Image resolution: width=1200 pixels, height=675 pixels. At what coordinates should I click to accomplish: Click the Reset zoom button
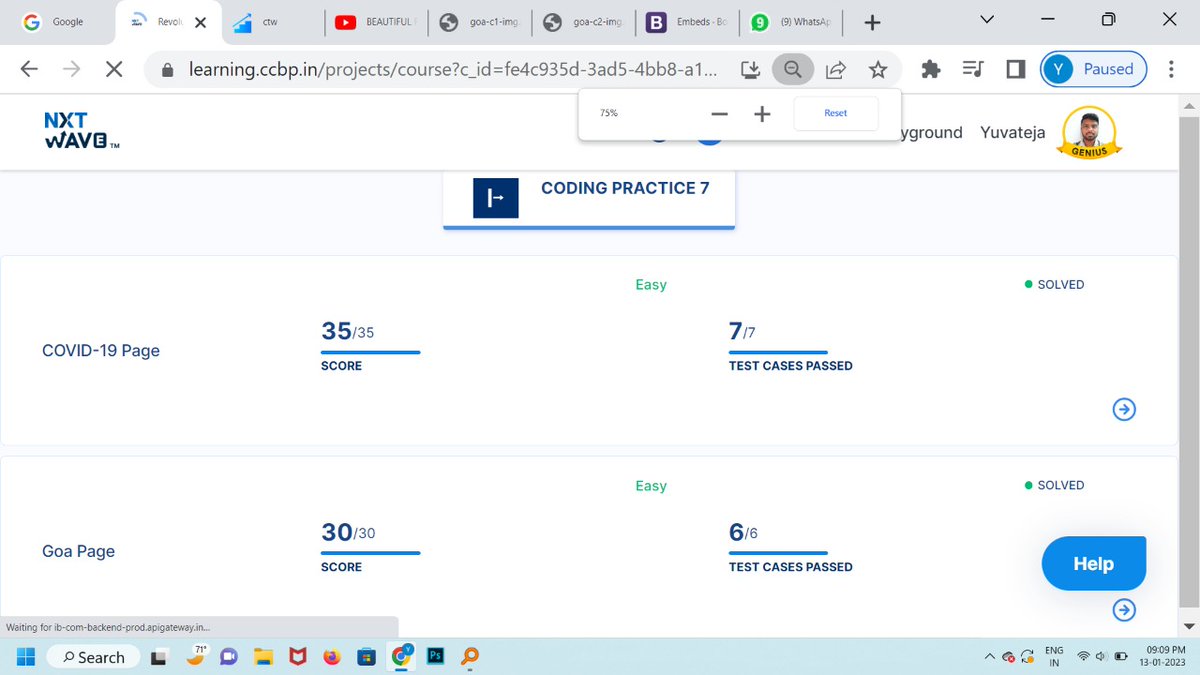tap(835, 113)
